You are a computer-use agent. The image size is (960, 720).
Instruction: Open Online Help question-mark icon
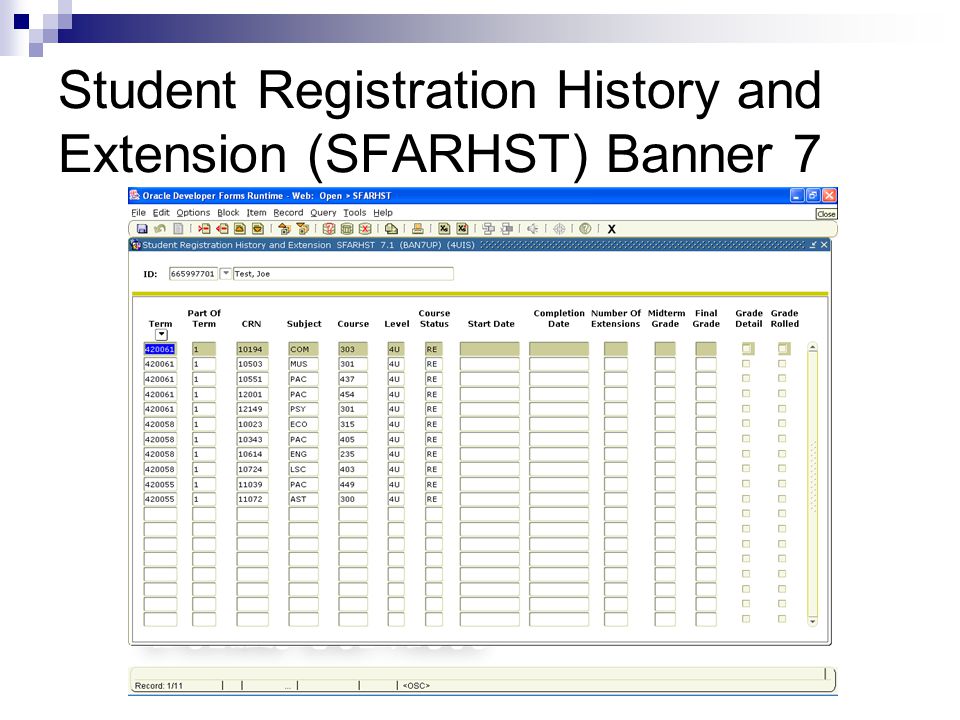(585, 229)
